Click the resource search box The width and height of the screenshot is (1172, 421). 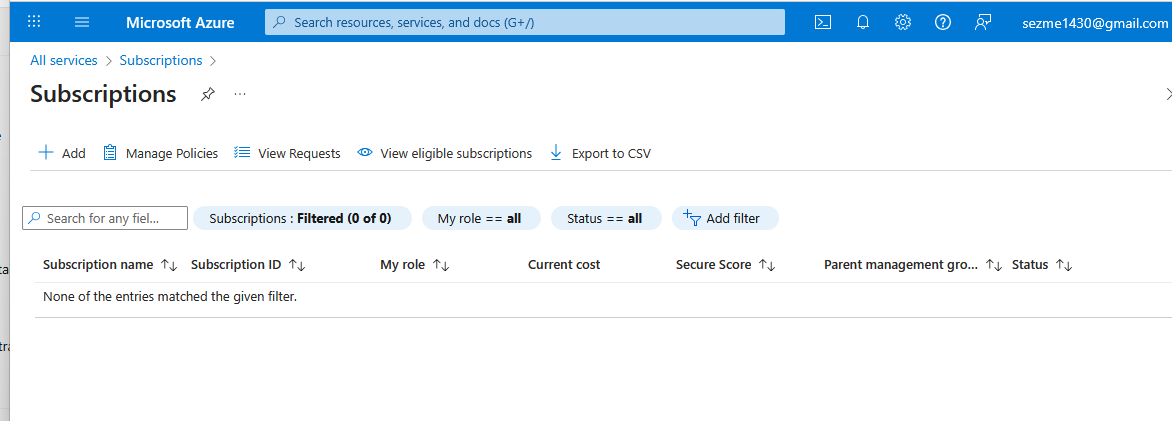pos(525,22)
